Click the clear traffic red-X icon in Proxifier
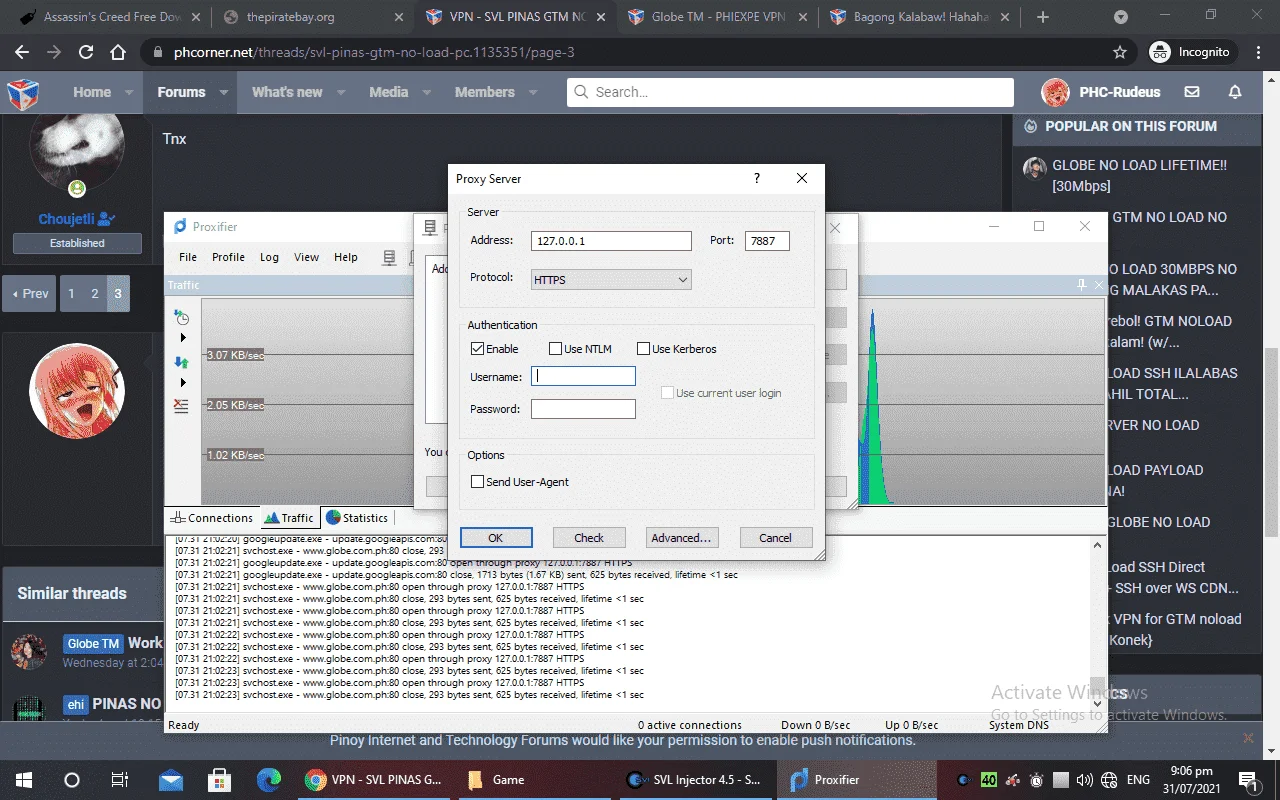The width and height of the screenshot is (1280, 800). 181,405
